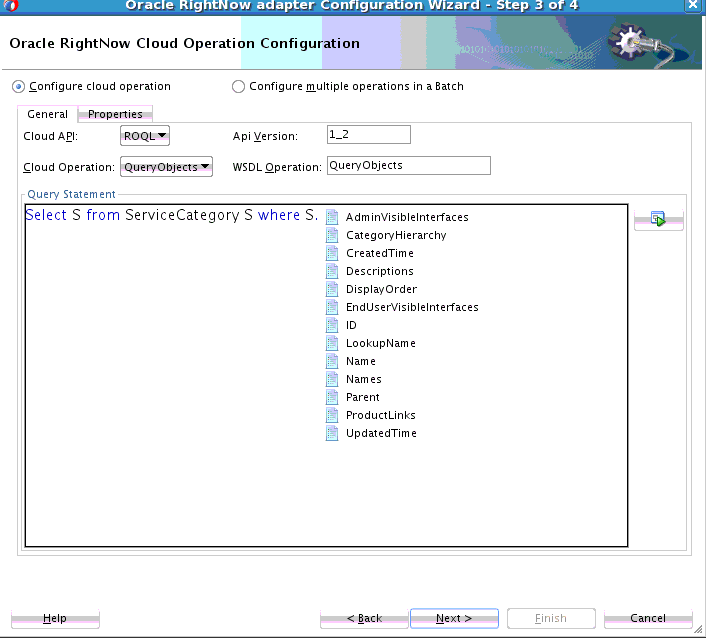Click the AdminVisibleInterfaces field icon

(332, 217)
